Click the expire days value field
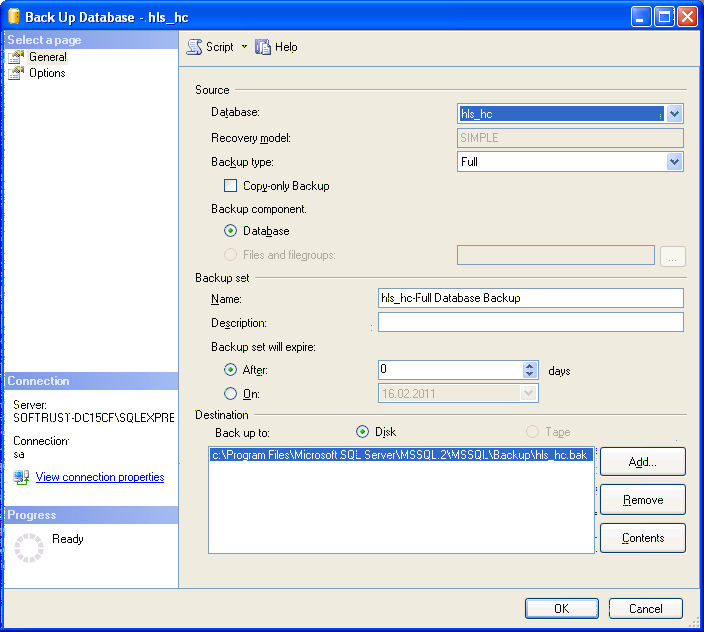 pyautogui.click(x=451, y=370)
